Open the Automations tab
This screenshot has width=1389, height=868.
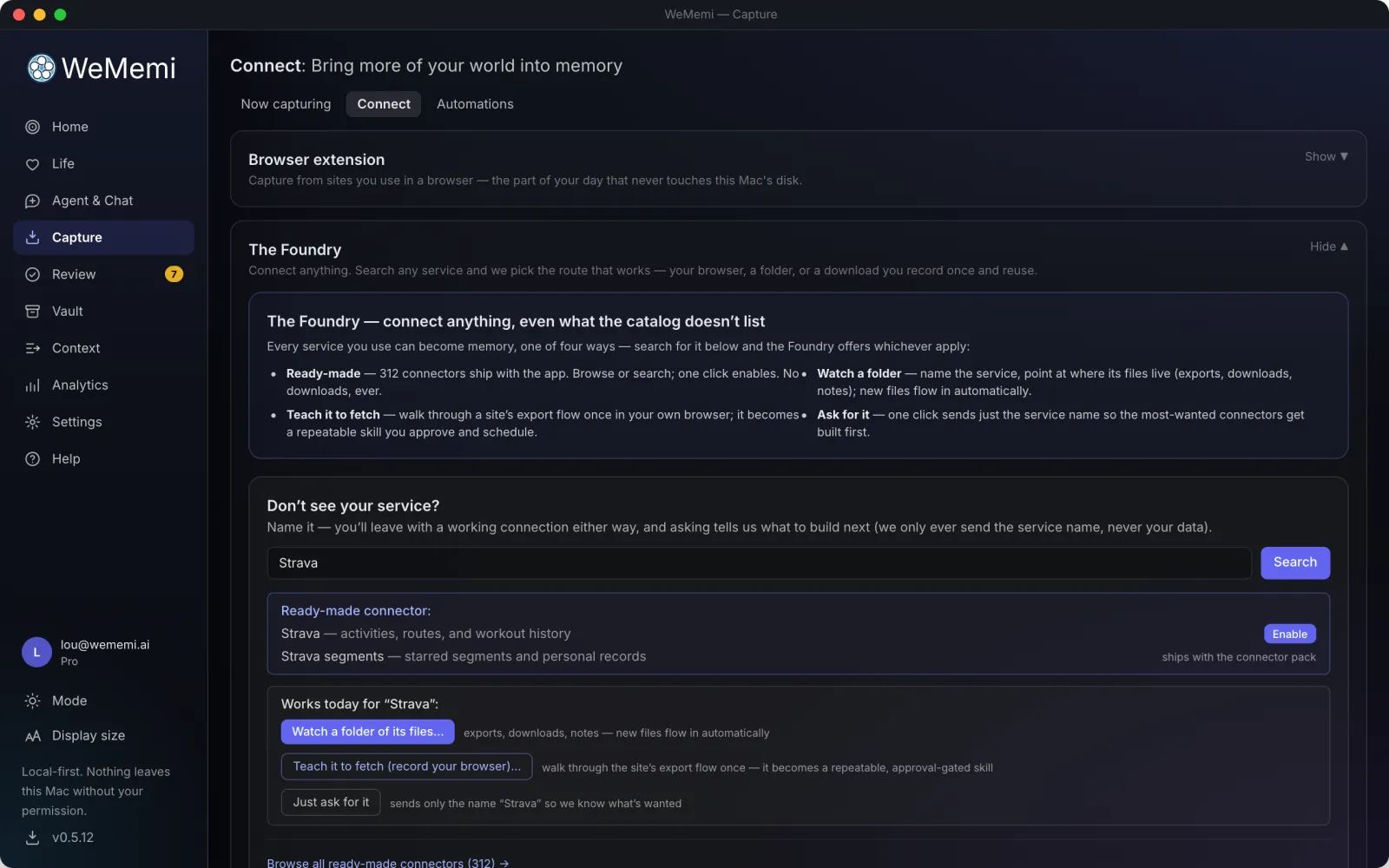coord(475,104)
